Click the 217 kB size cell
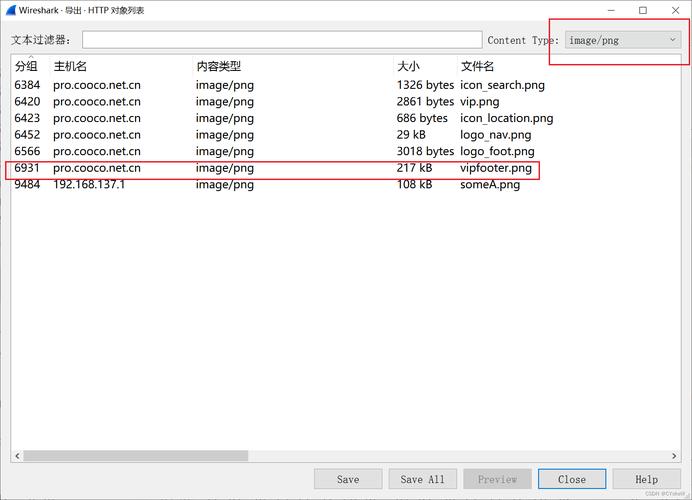692x500 pixels. point(414,168)
